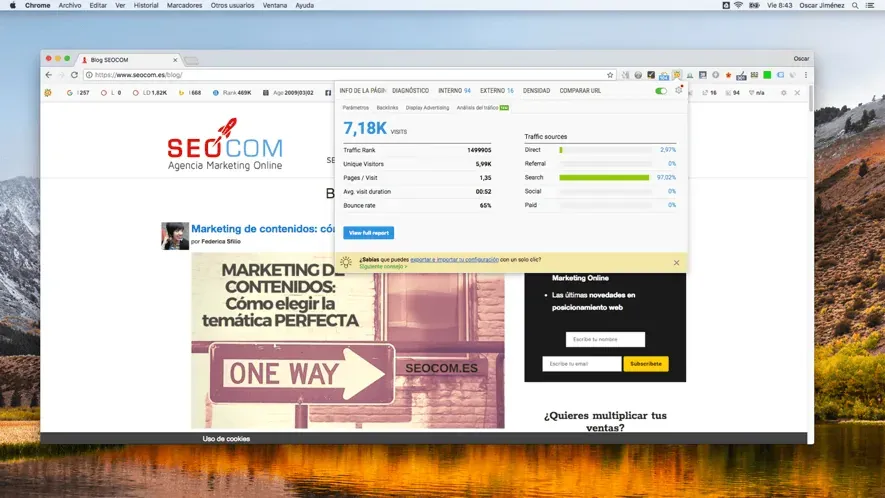
Task: Click the Search traffic green bar
Action: tap(604, 177)
